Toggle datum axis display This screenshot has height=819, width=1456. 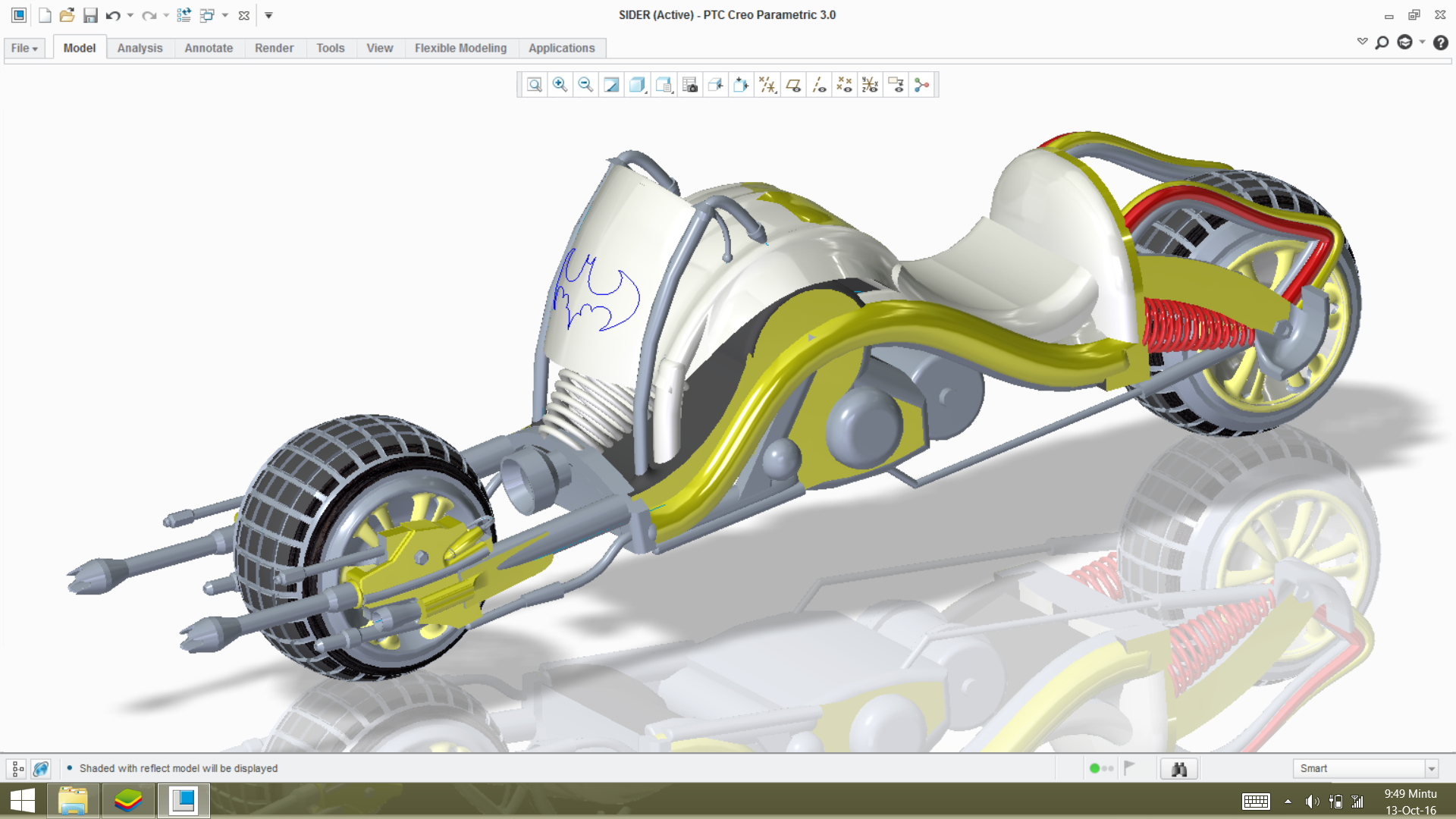(819, 85)
